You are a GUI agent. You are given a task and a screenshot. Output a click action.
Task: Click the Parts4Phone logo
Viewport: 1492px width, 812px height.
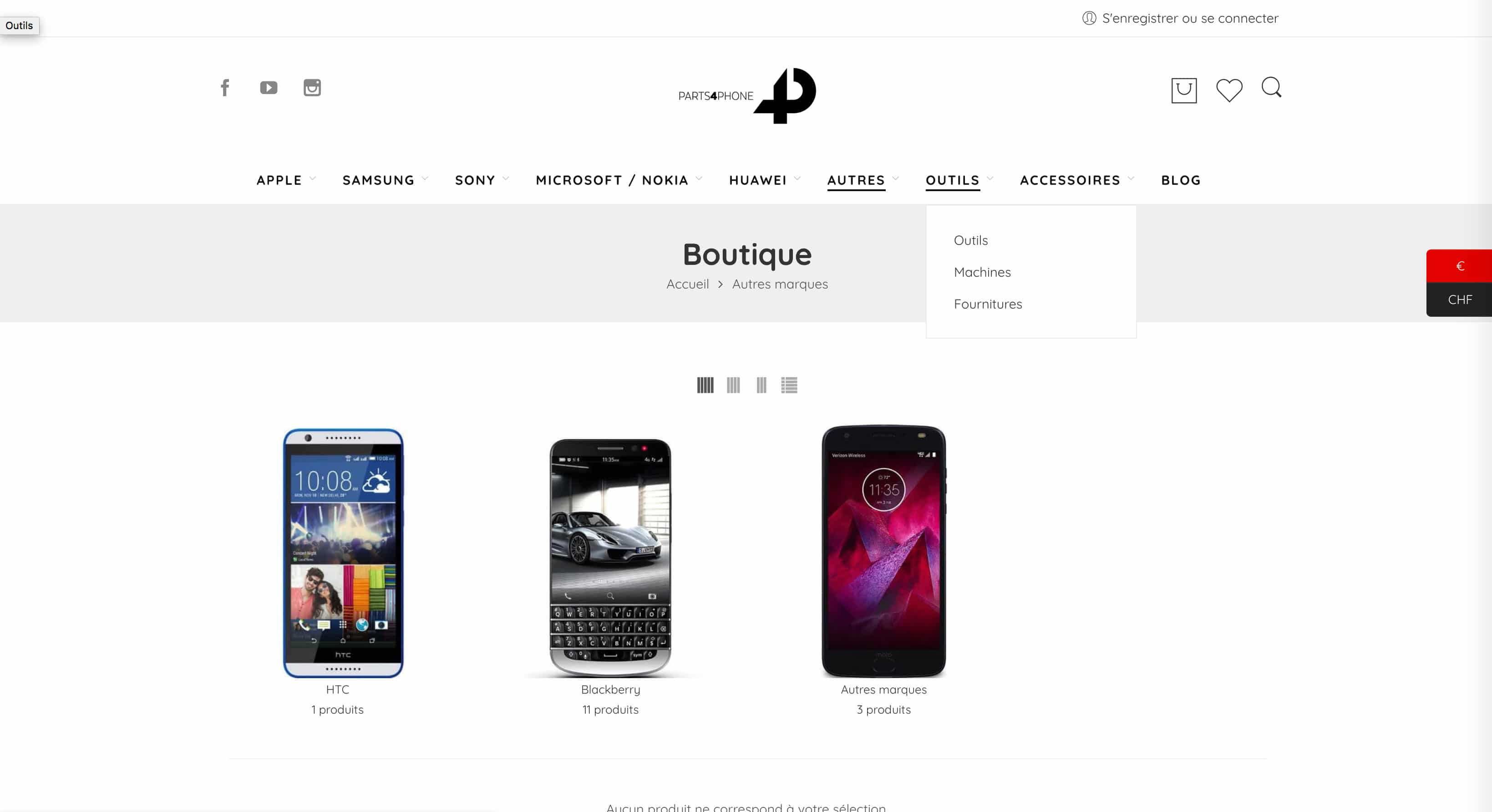pos(747,96)
